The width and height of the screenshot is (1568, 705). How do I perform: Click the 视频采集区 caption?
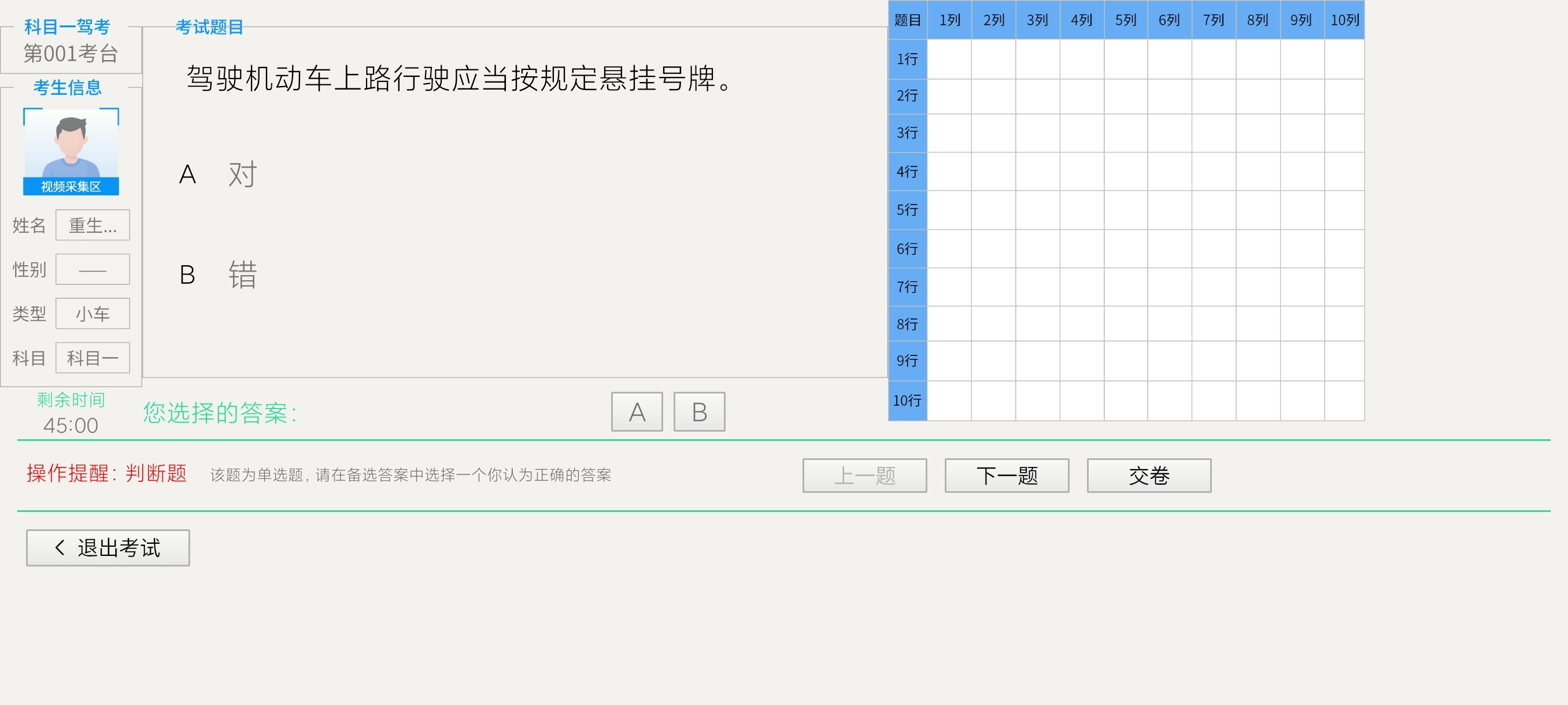[x=71, y=186]
